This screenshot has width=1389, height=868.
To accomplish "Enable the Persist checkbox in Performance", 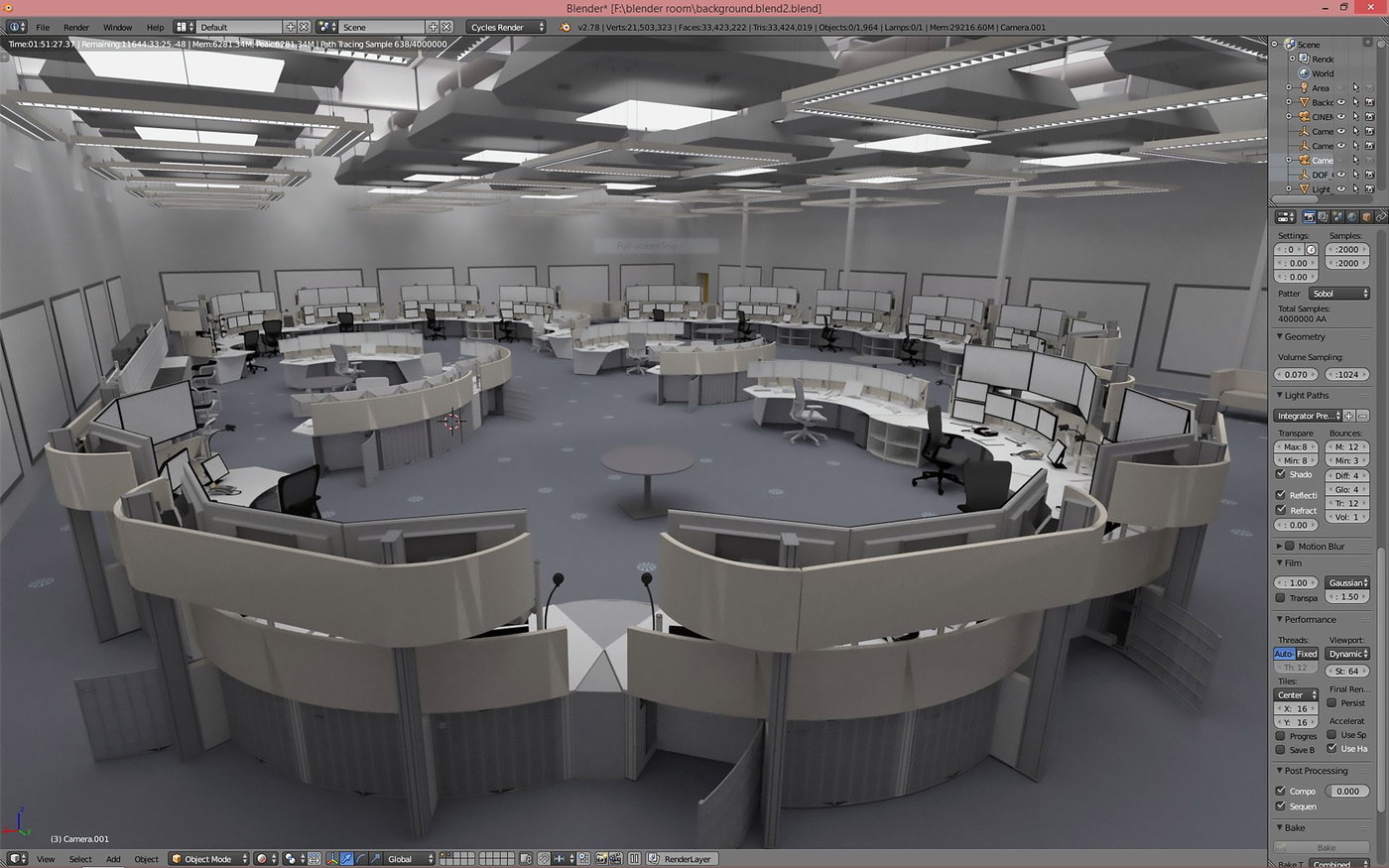I will pos(1332,702).
